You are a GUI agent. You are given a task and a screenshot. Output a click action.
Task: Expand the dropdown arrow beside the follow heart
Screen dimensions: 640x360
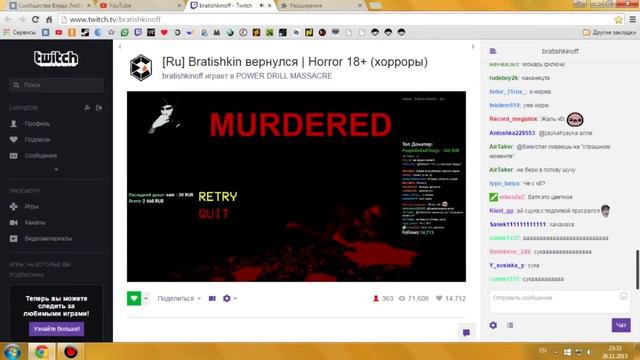tap(145, 298)
